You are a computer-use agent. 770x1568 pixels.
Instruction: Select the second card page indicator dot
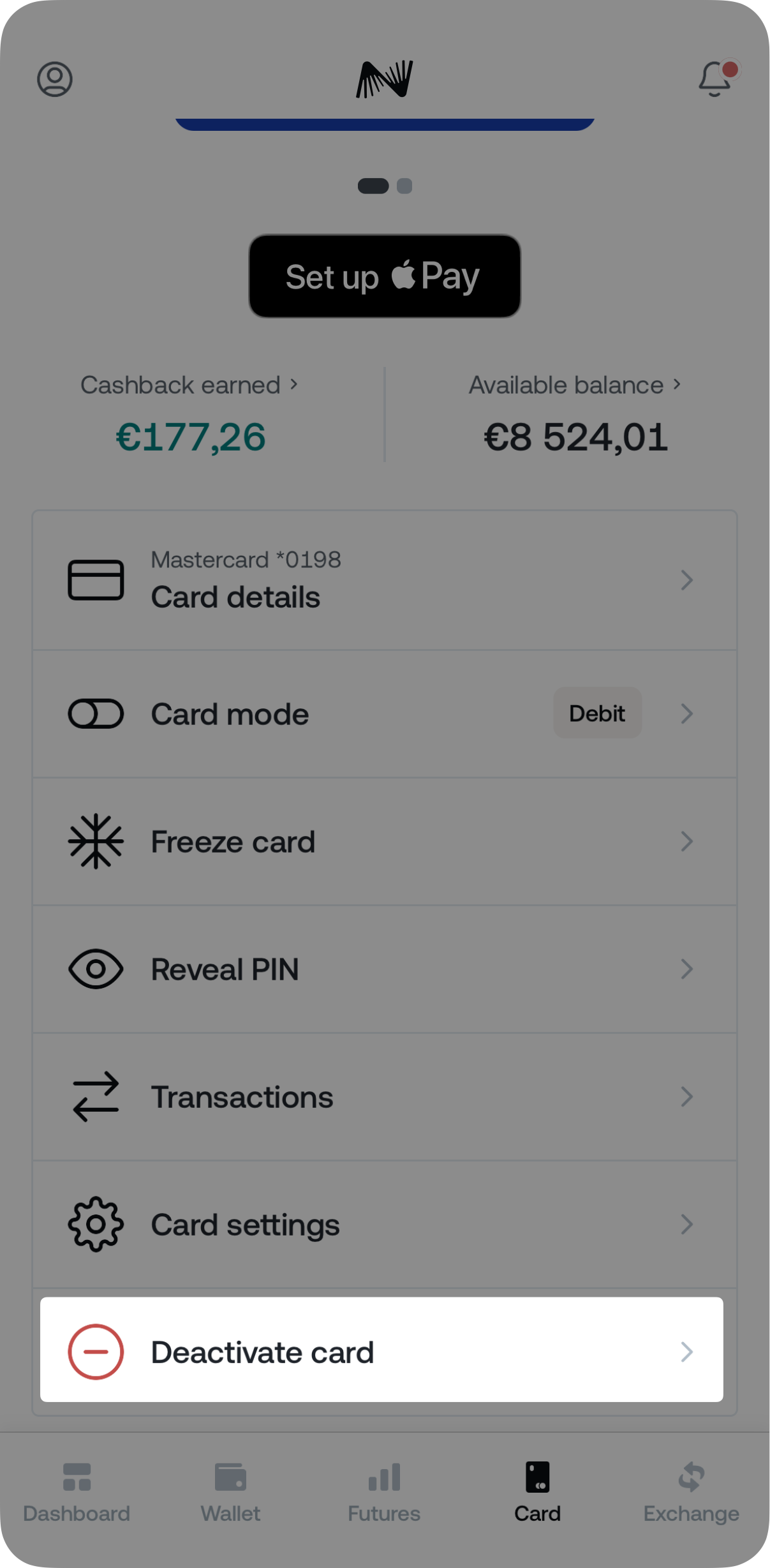pyautogui.click(x=404, y=186)
